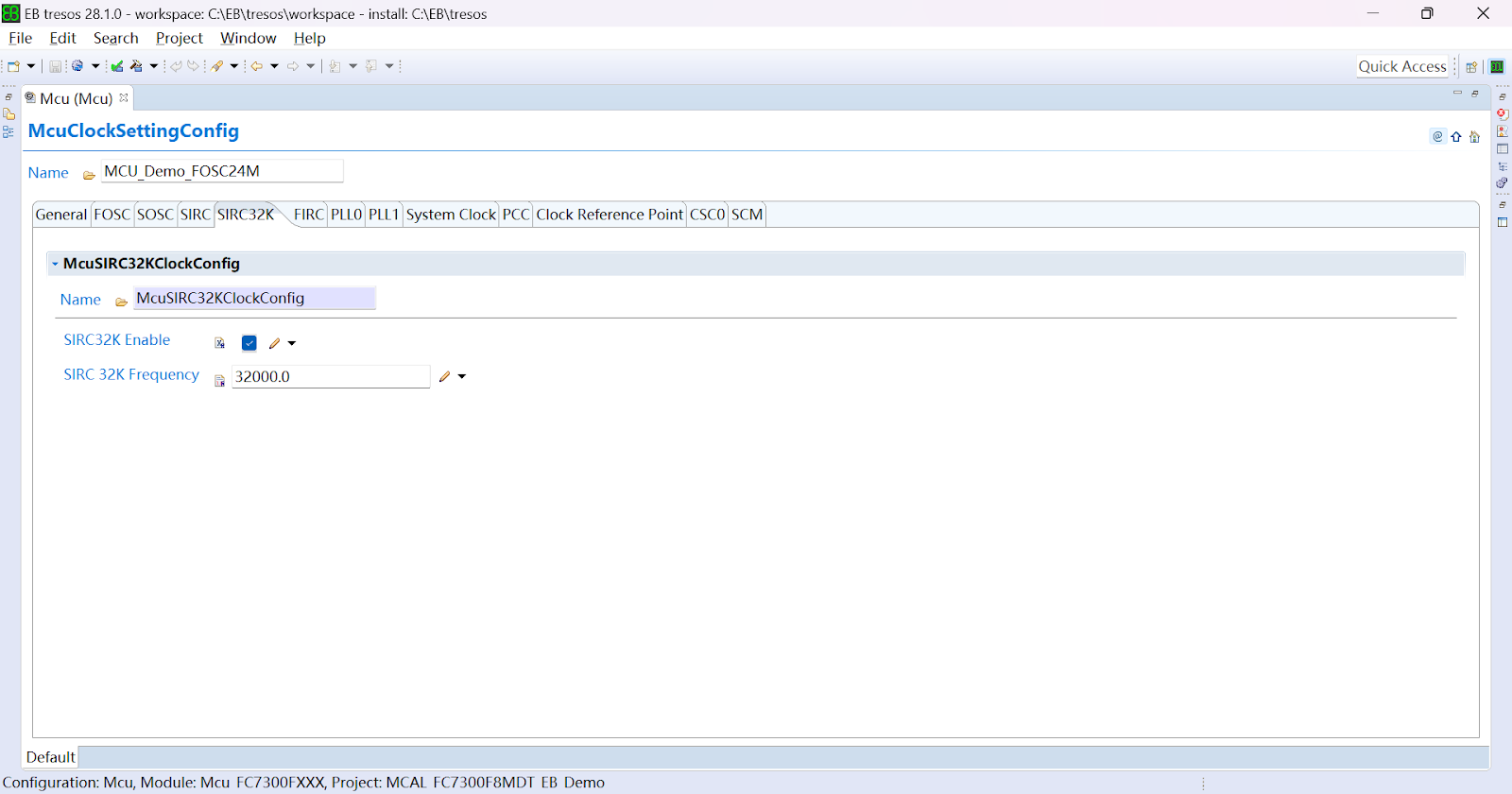Click the Redo arrow in the toolbar
The height and width of the screenshot is (794, 1512).
(x=194, y=66)
